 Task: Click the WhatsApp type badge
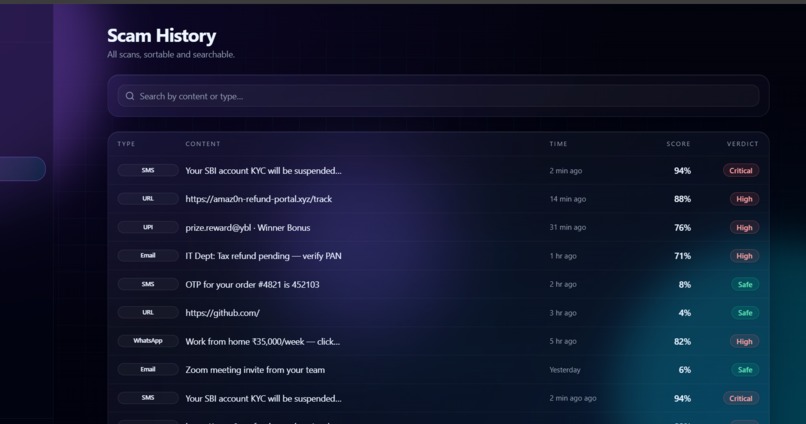click(148, 341)
